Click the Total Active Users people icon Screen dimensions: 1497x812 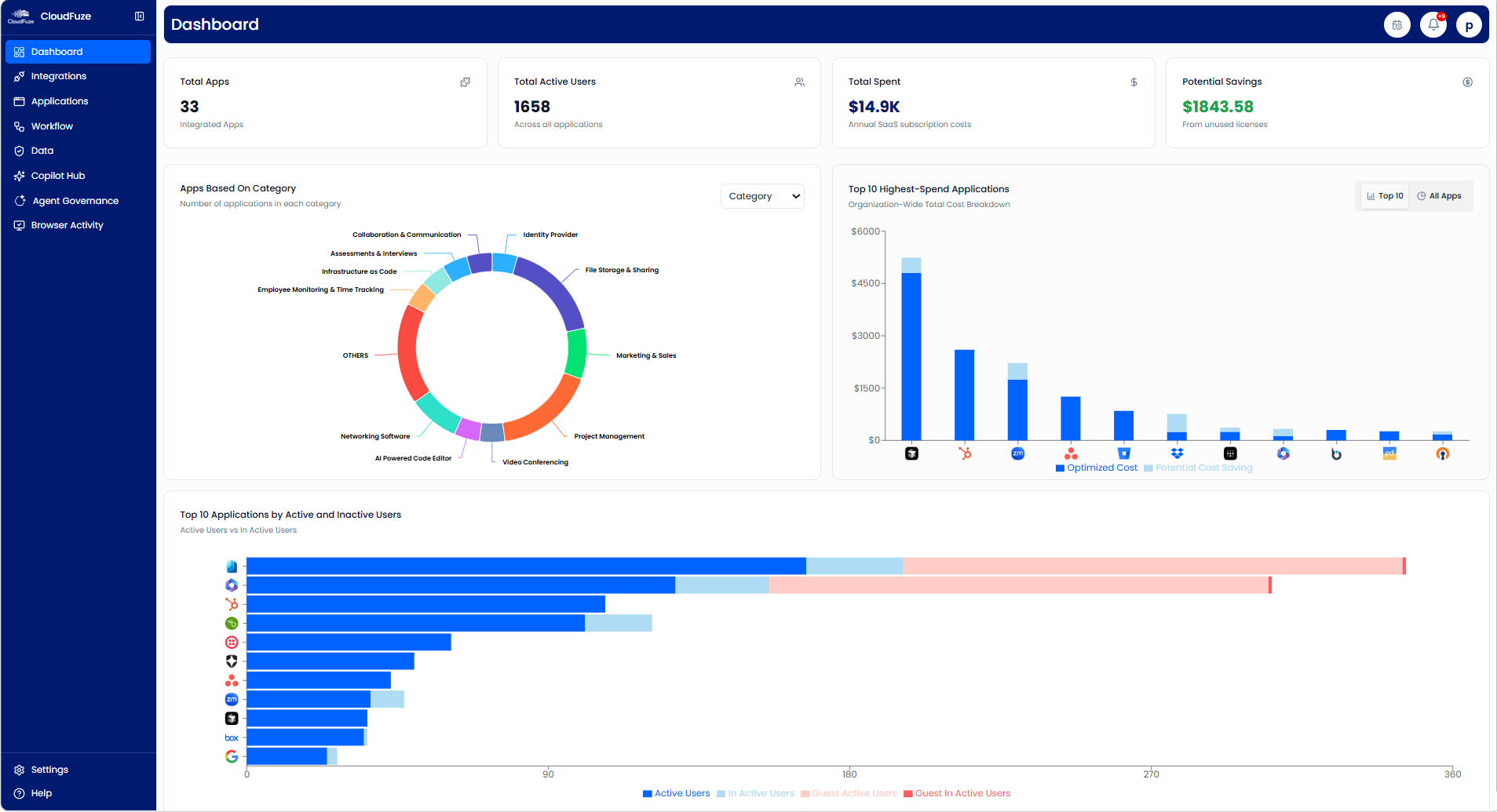click(x=800, y=82)
